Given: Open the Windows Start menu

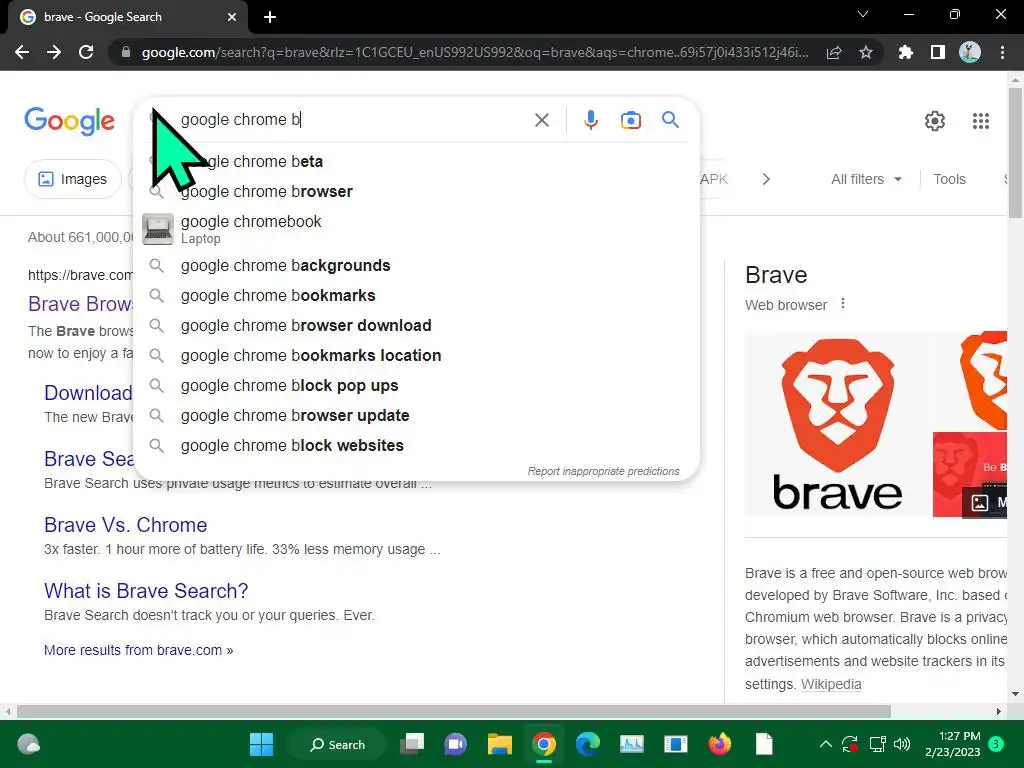Looking at the screenshot, I should (261, 744).
